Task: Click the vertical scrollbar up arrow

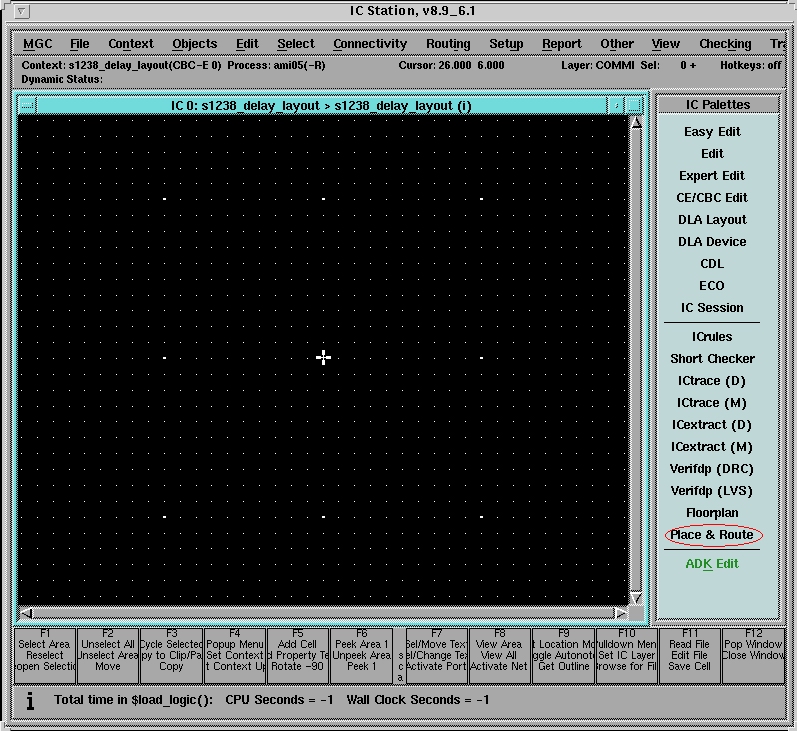Action: pos(636,123)
